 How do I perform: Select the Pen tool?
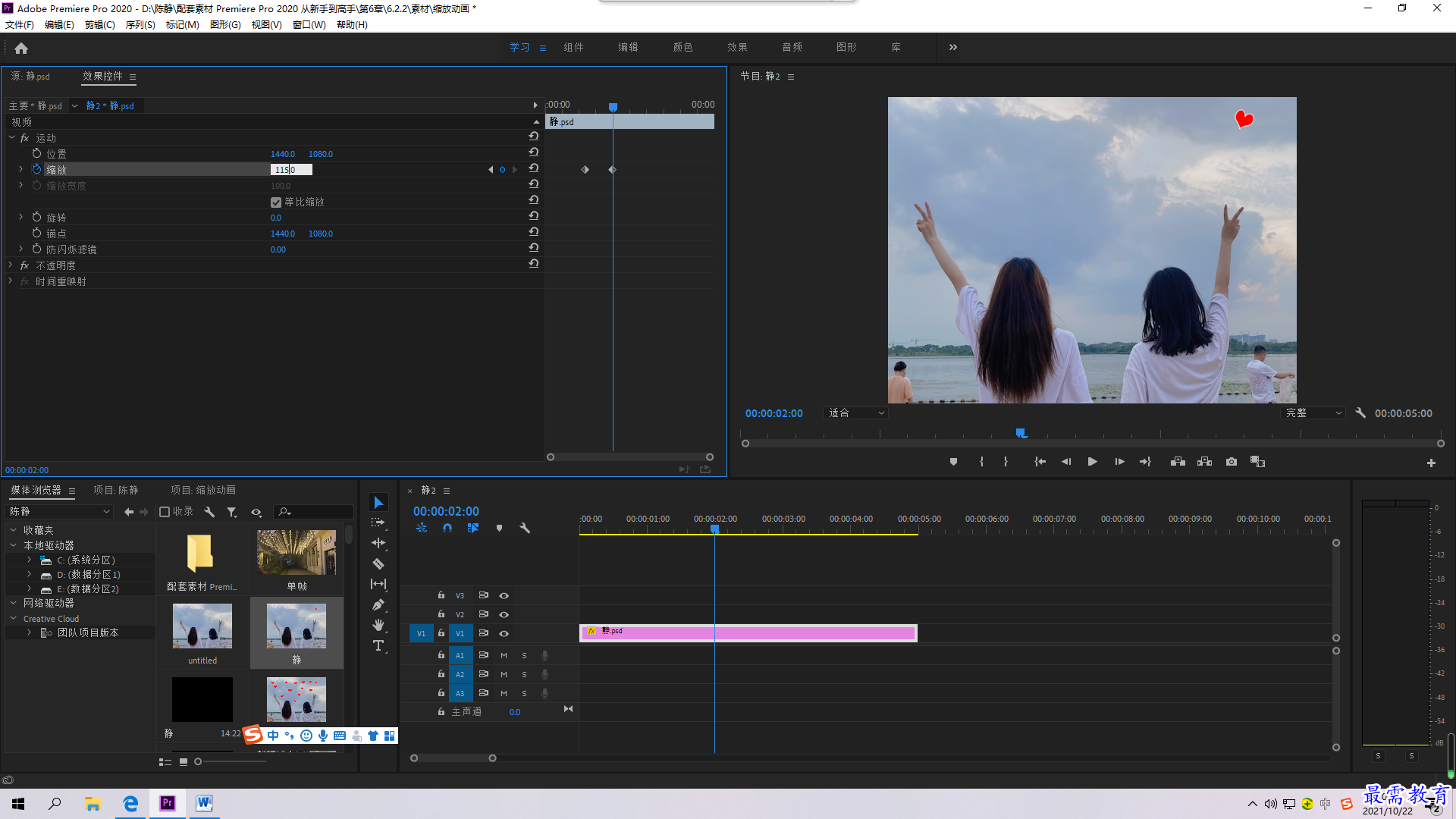(378, 604)
